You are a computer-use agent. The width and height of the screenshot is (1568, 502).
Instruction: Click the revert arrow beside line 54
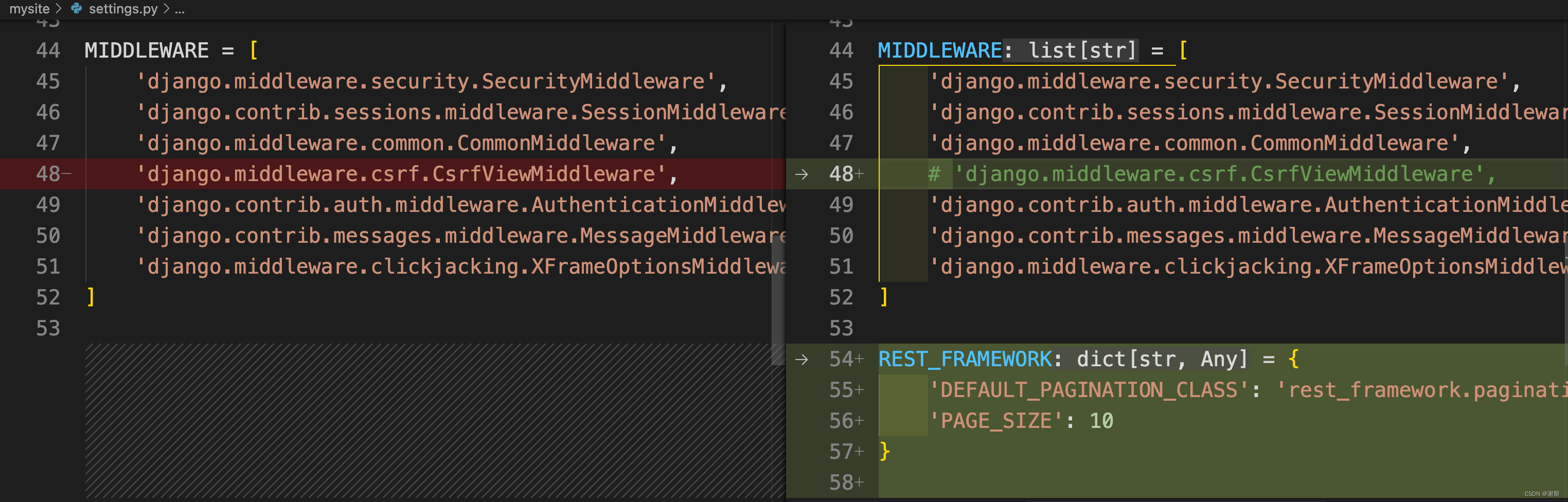801,360
